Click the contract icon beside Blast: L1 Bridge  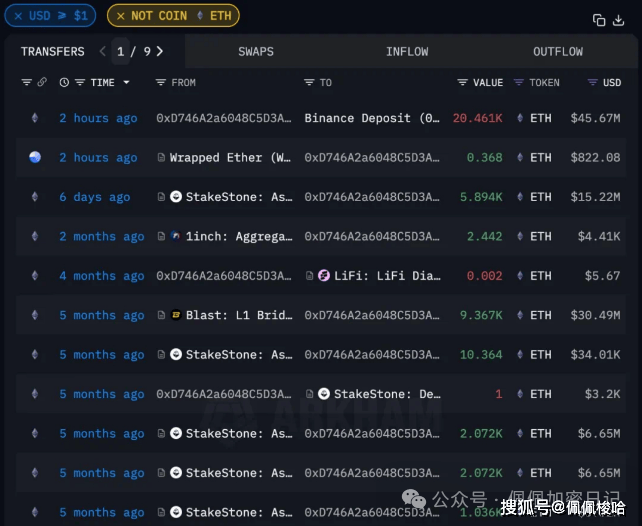click(161, 315)
